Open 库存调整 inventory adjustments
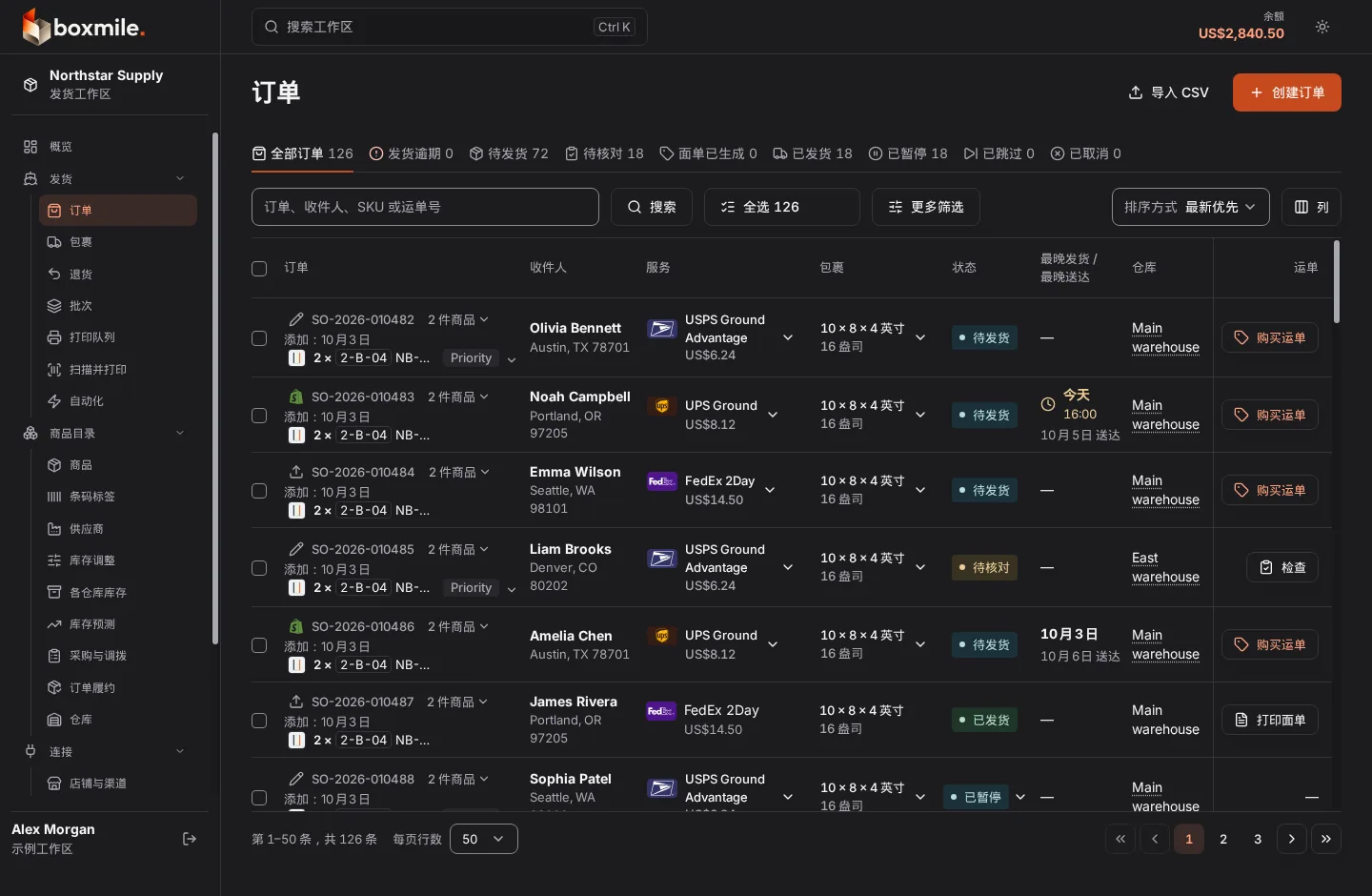 (118, 560)
